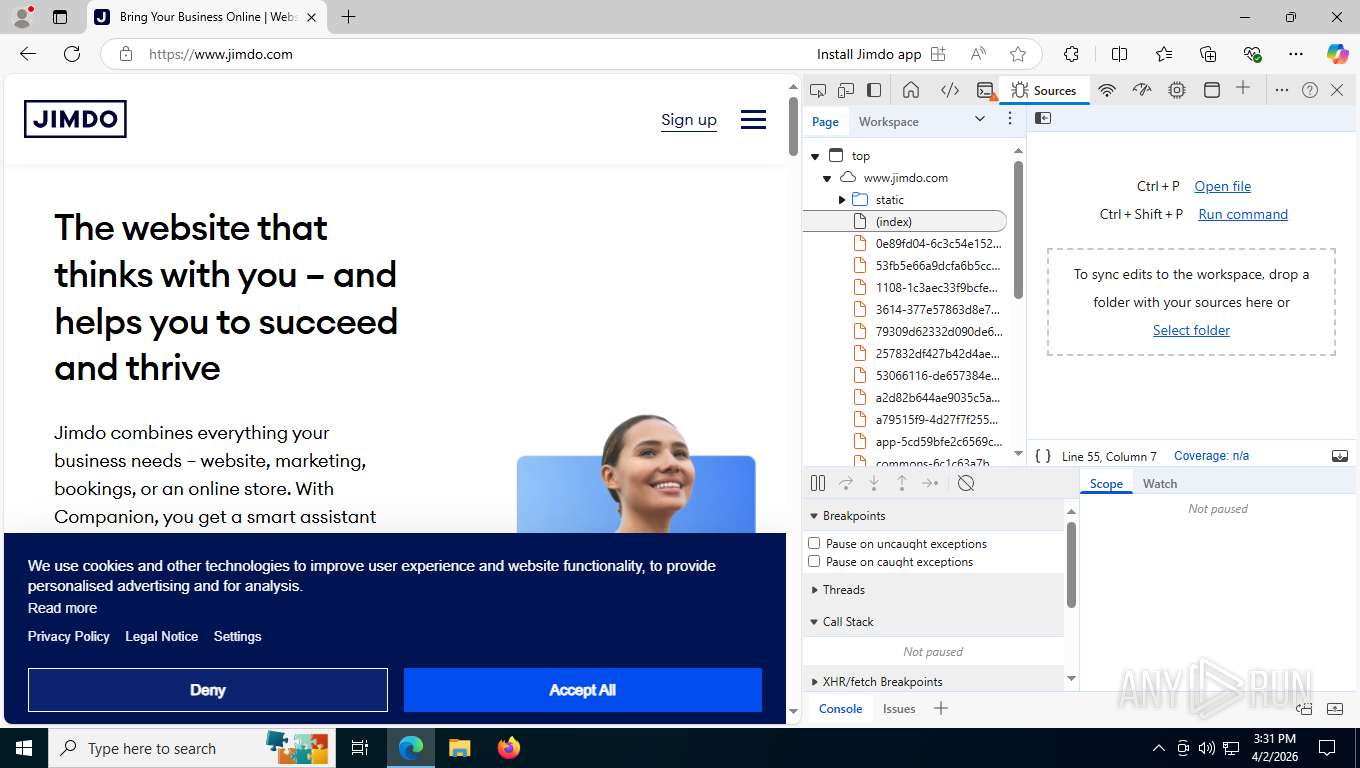Enable Pause on caught exceptions
Viewport: 1360px width, 768px height.
coord(814,562)
